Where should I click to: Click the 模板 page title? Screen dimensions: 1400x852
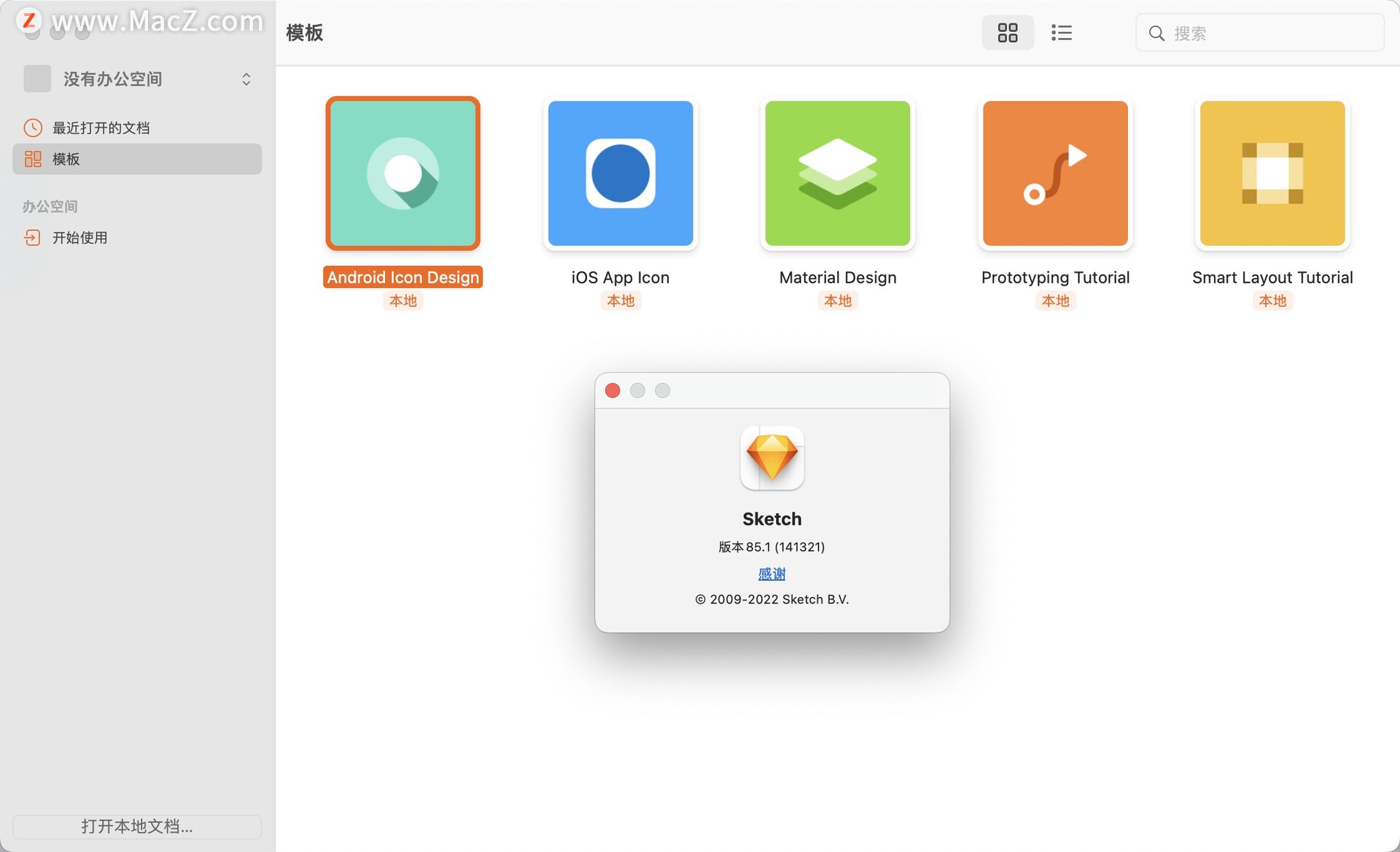click(305, 33)
